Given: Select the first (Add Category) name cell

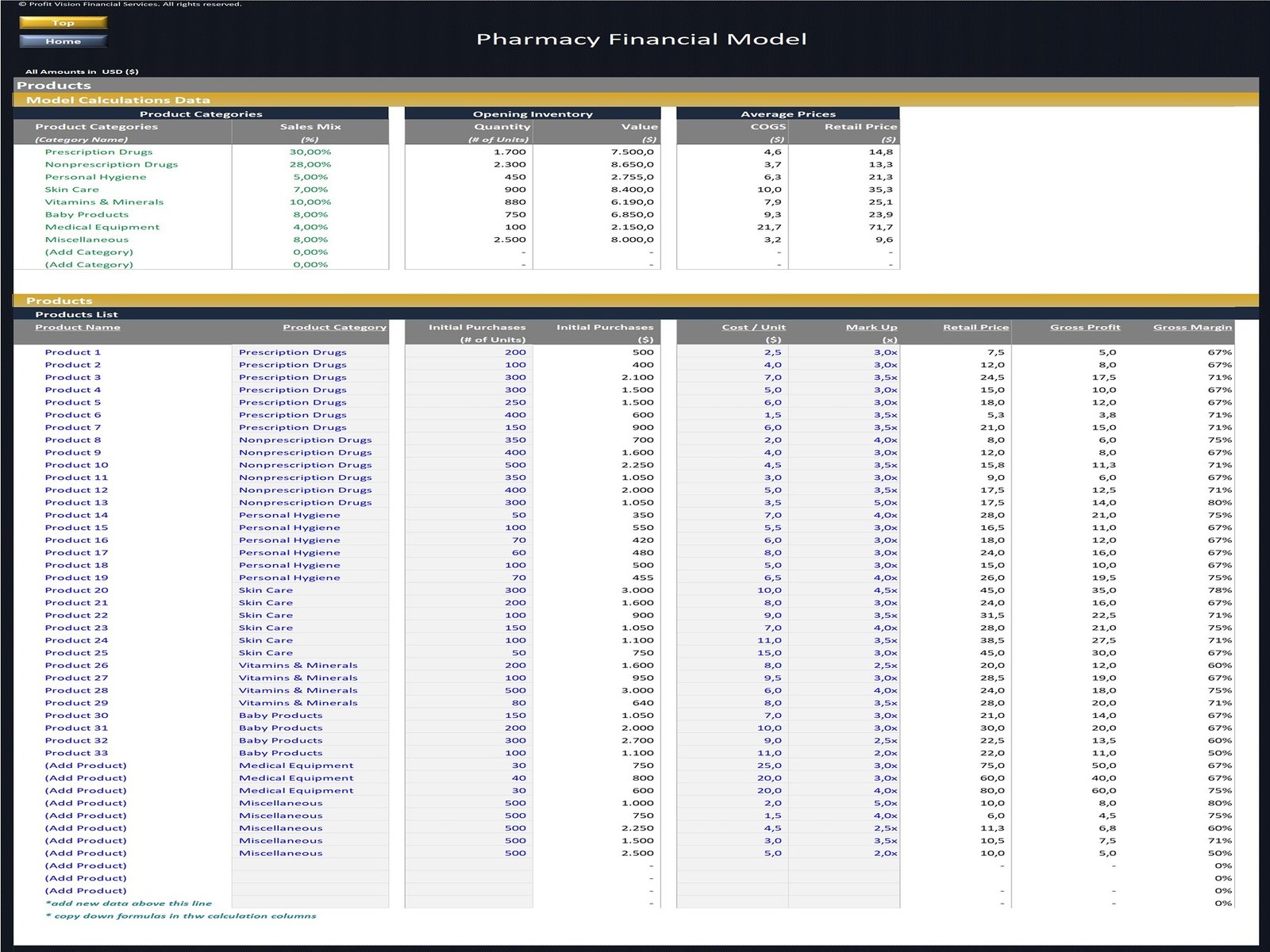Looking at the screenshot, I should pyautogui.click(x=89, y=252).
